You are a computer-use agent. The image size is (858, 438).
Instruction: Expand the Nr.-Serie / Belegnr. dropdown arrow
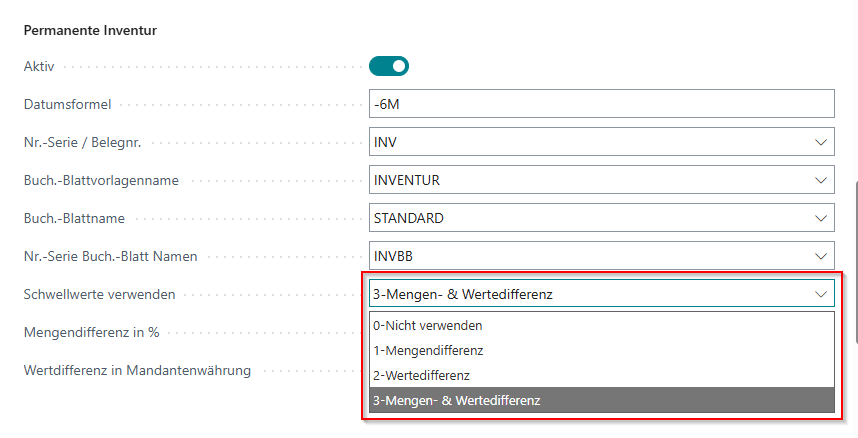[820, 142]
